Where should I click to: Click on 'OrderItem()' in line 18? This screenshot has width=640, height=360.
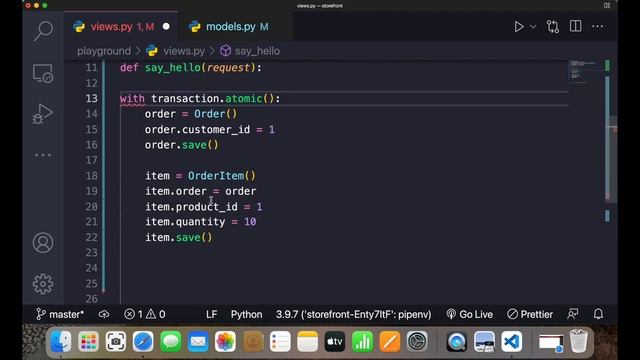pos(222,176)
